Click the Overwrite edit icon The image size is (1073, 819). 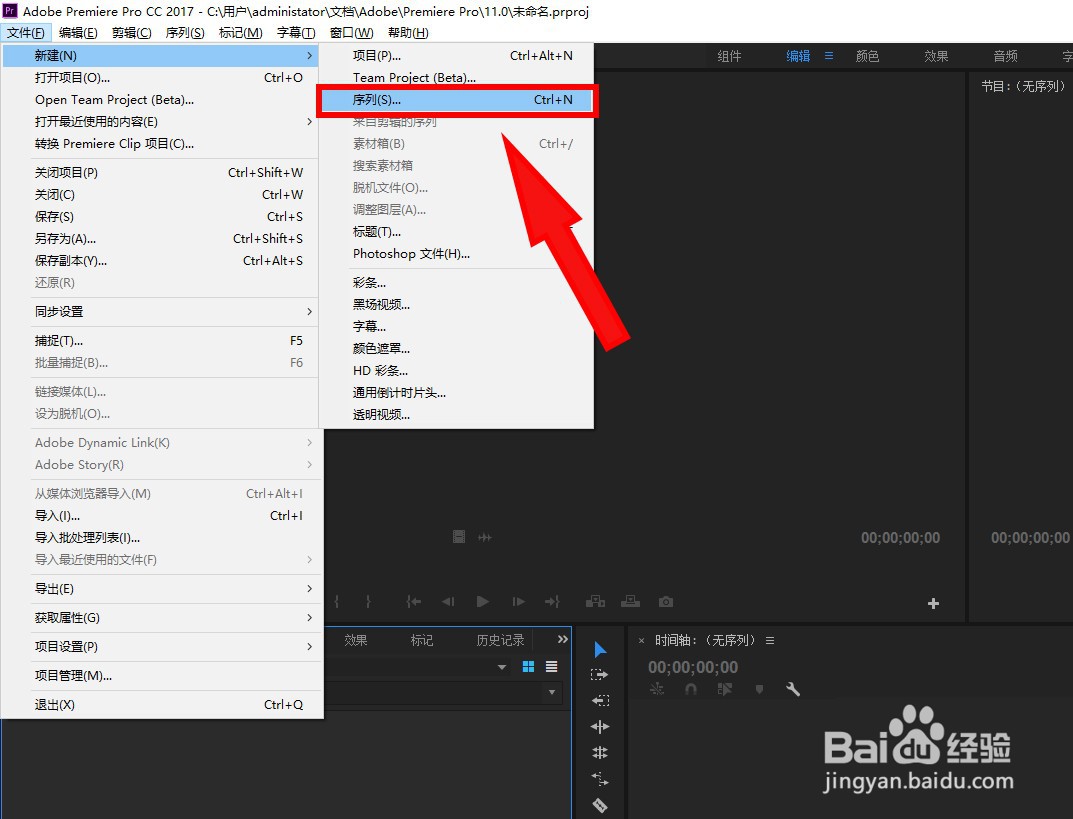click(x=630, y=601)
